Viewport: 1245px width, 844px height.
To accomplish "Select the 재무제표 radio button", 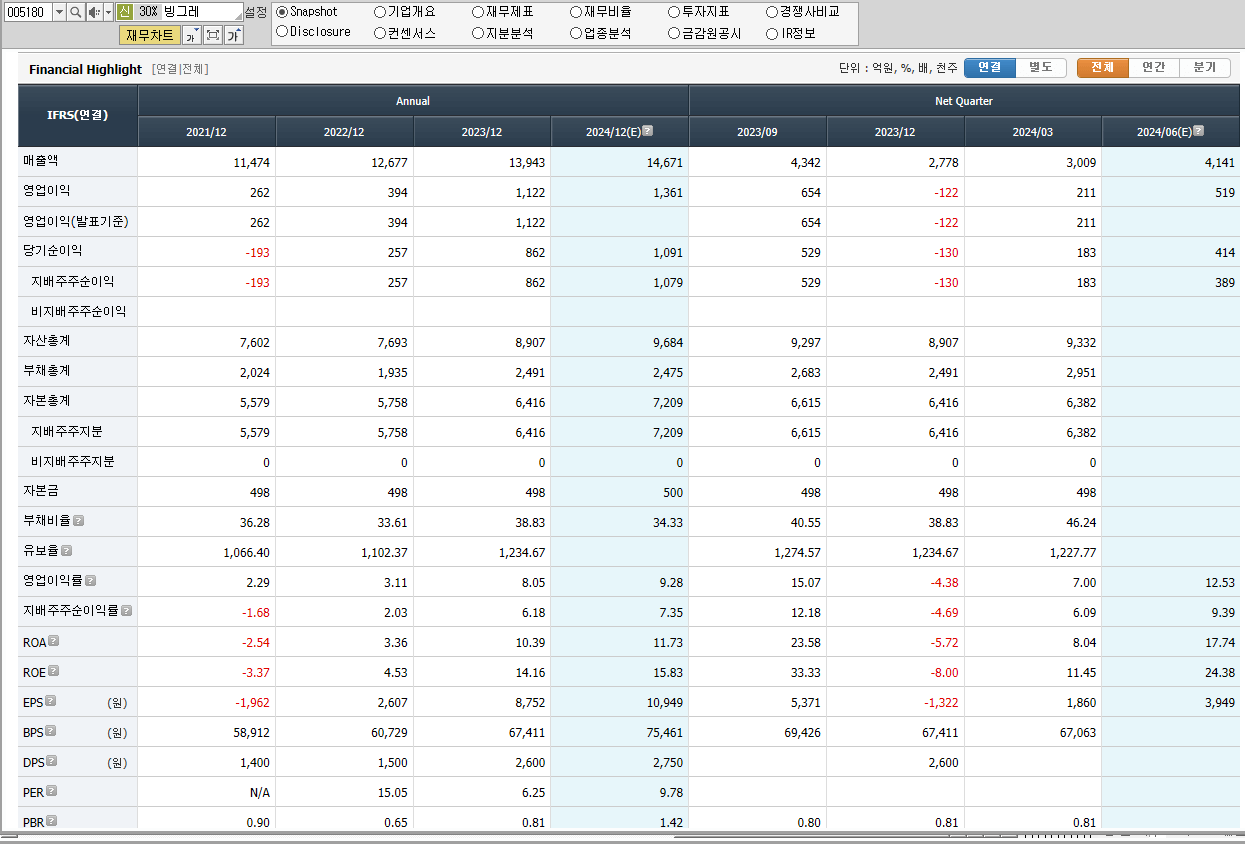I will point(478,12).
